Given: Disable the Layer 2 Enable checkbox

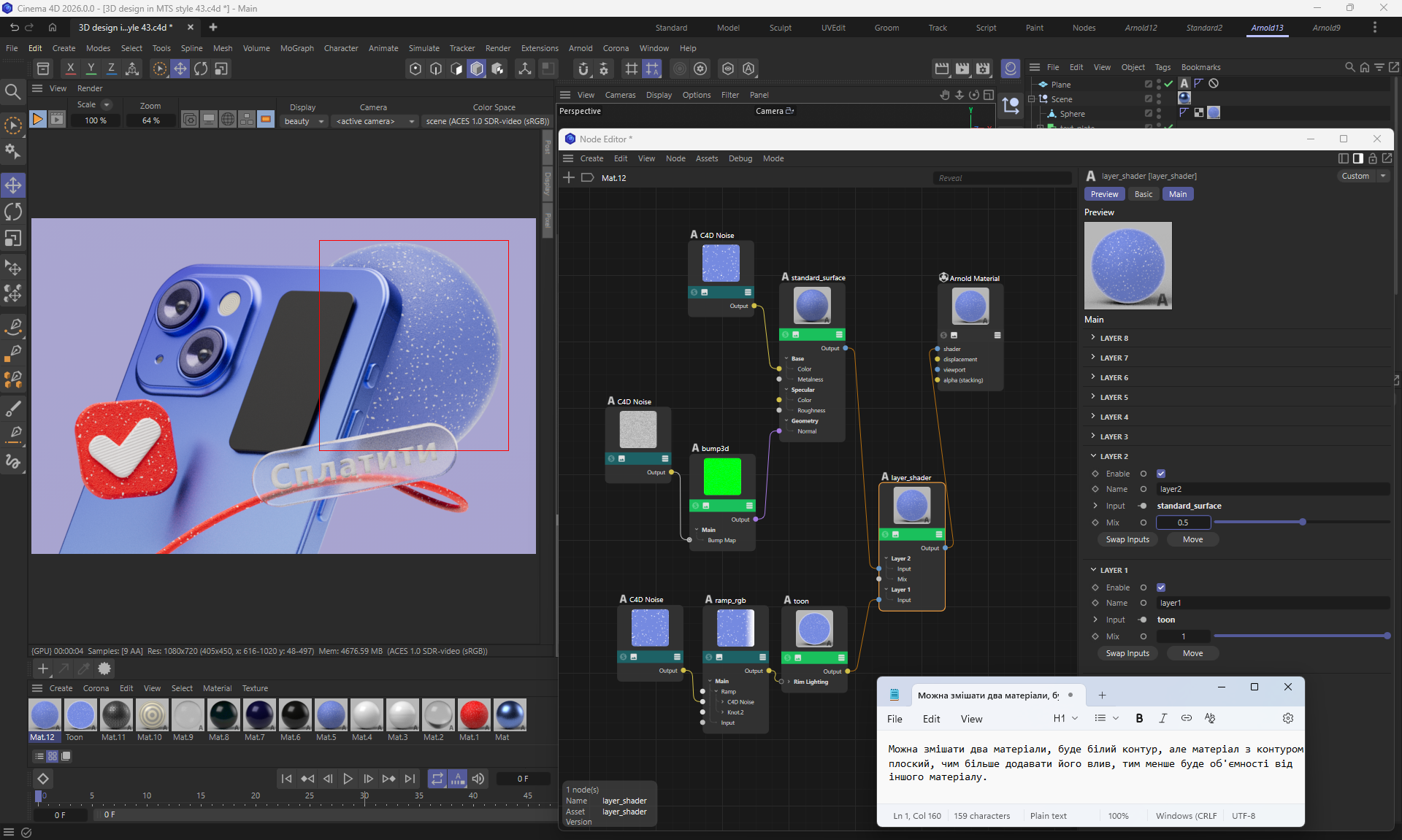Looking at the screenshot, I should (1161, 474).
